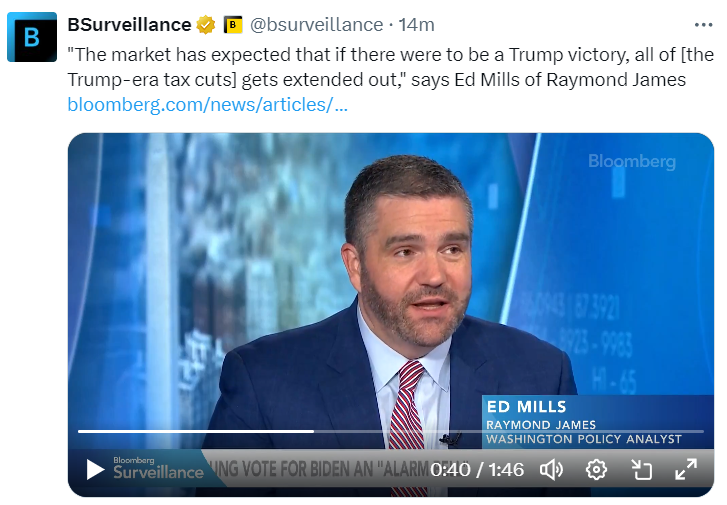Click the Bloomberg watermark at video top-right
Screen dimensions: 727x505
click(631, 161)
